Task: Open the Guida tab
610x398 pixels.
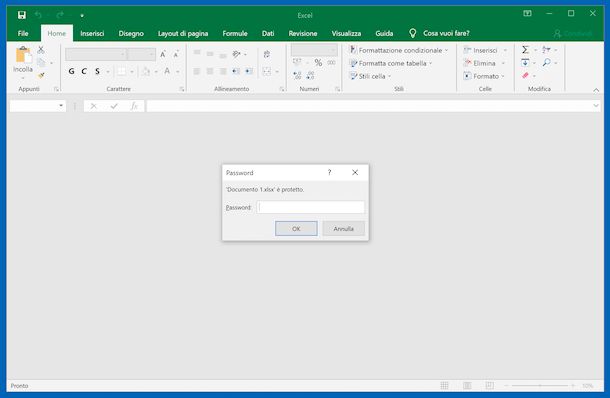Action: click(384, 33)
